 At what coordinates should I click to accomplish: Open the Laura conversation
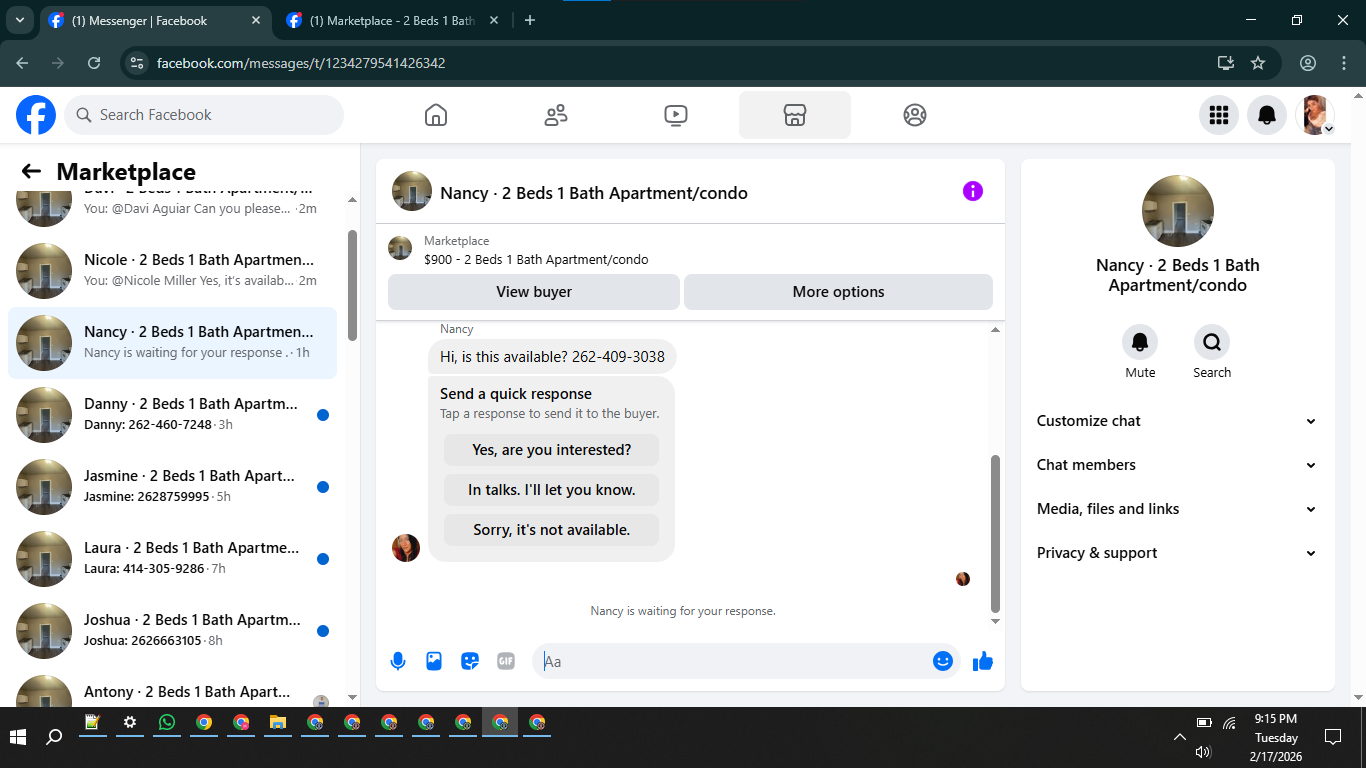172,558
